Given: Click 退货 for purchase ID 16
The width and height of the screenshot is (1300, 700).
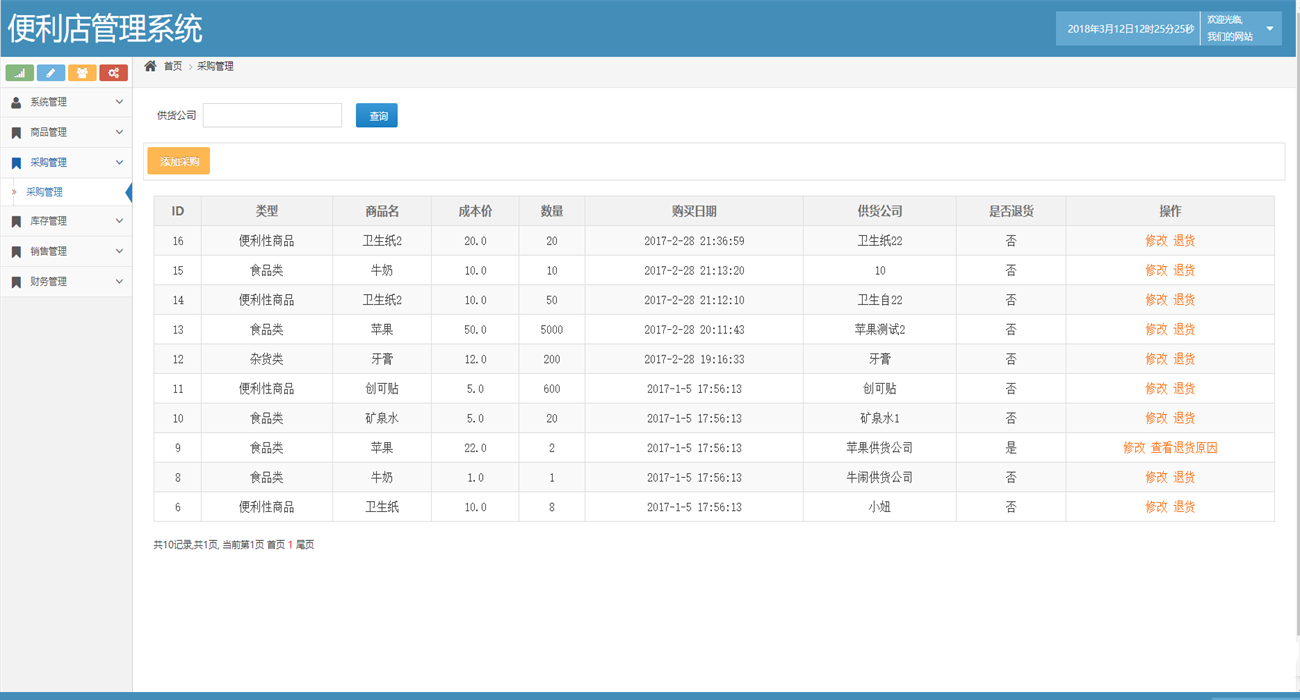Looking at the screenshot, I should pyautogui.click(x=1184, y=241).
